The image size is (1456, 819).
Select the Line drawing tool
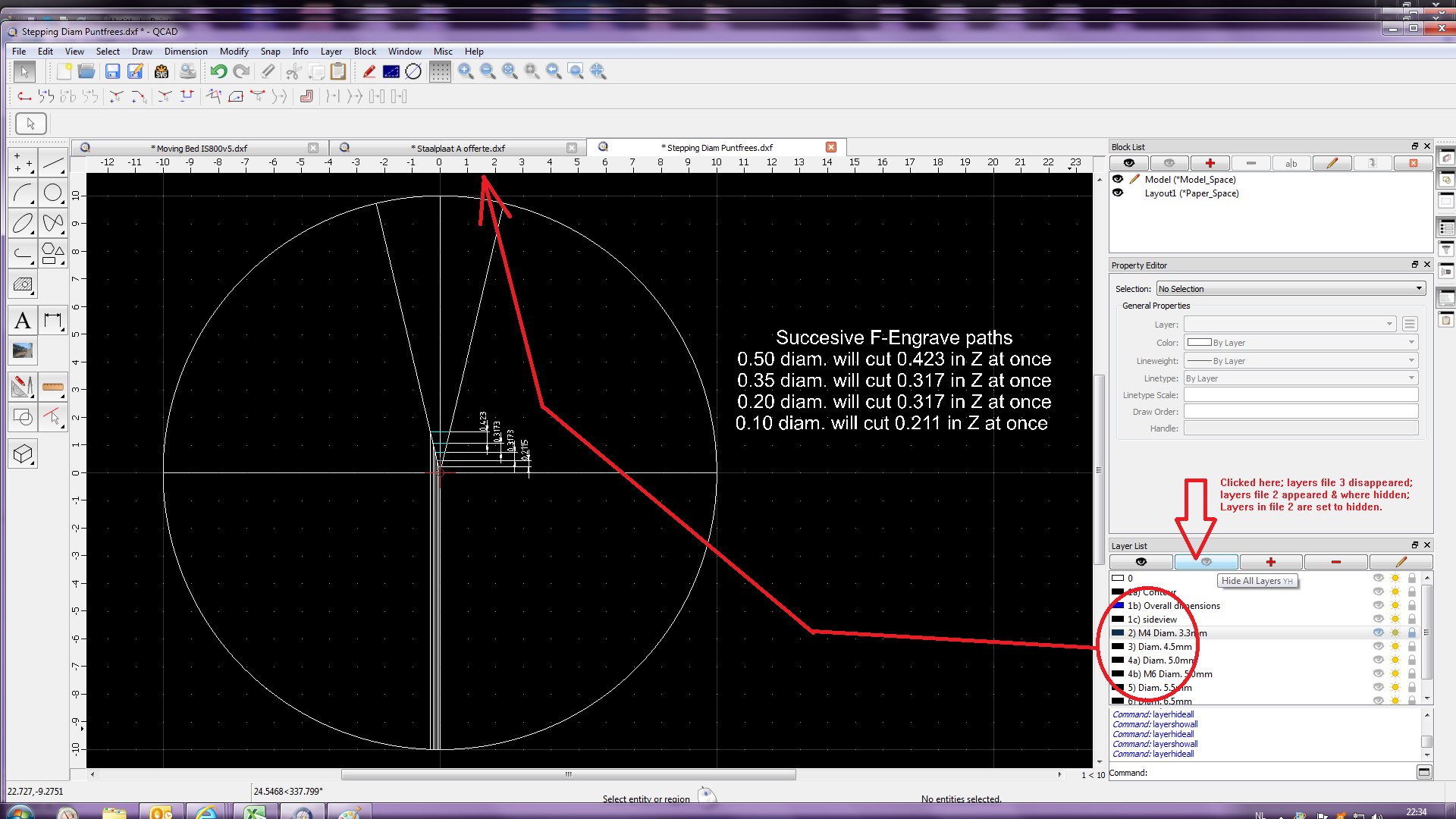(x=52, y=162)
